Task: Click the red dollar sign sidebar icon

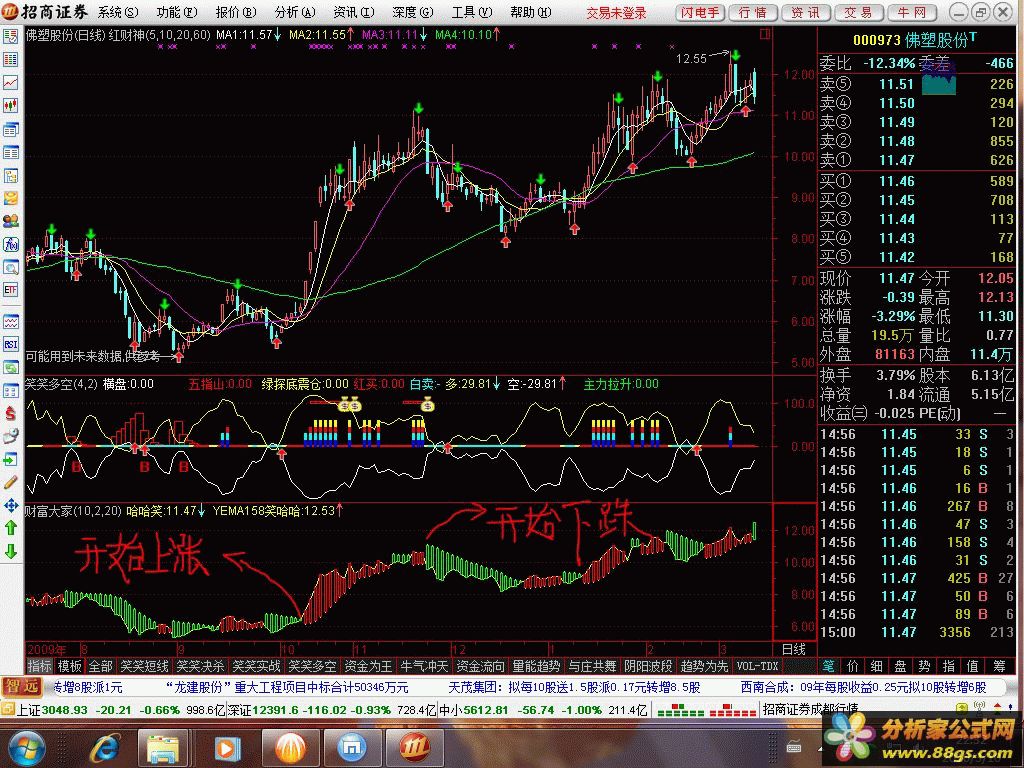Action: tap(10, 413)
